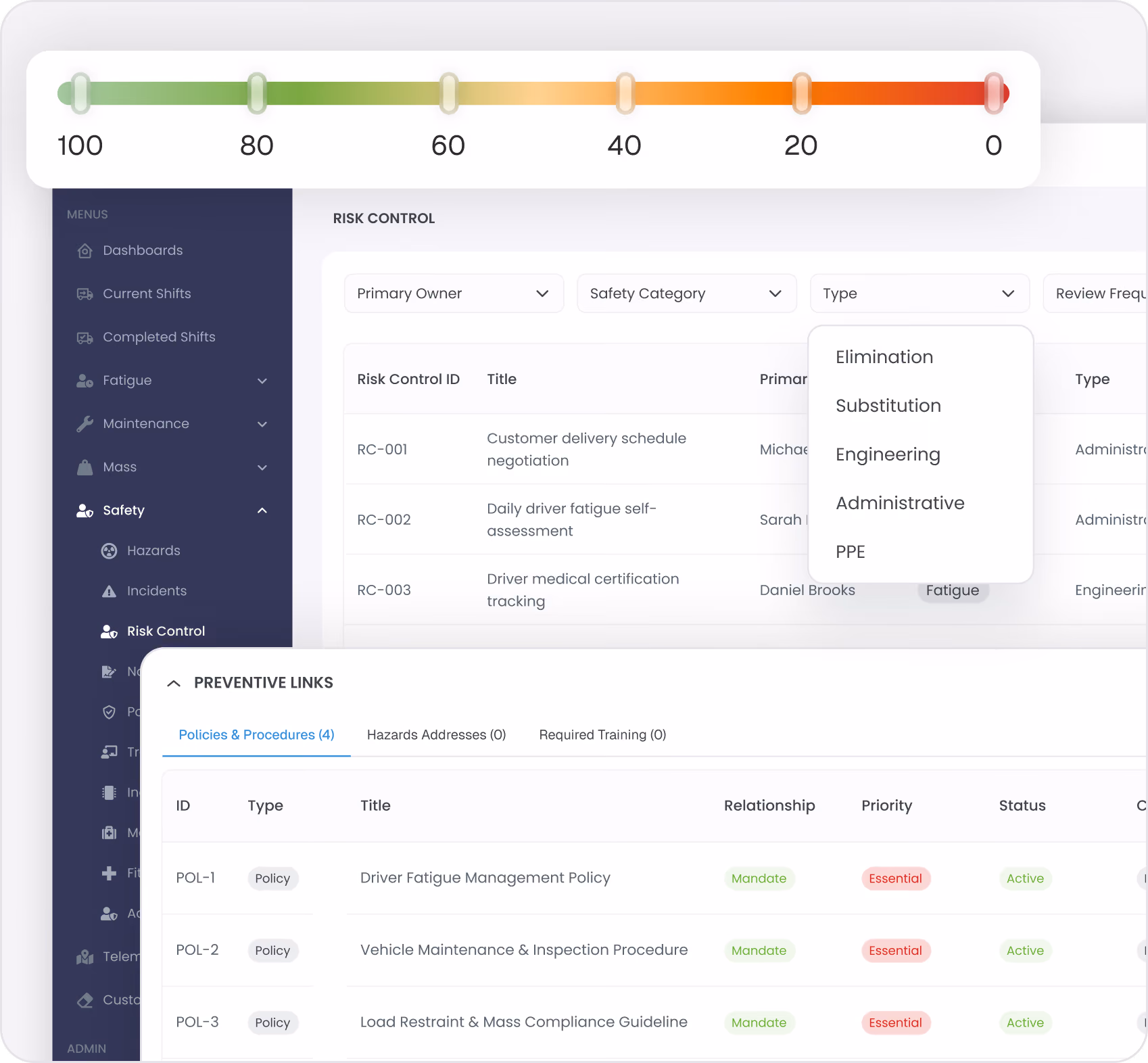Click Daniel Brooks owner cell
The width and height of the screenshot is (1148, 1063).
pyautogui.click(x=807, y=590)
